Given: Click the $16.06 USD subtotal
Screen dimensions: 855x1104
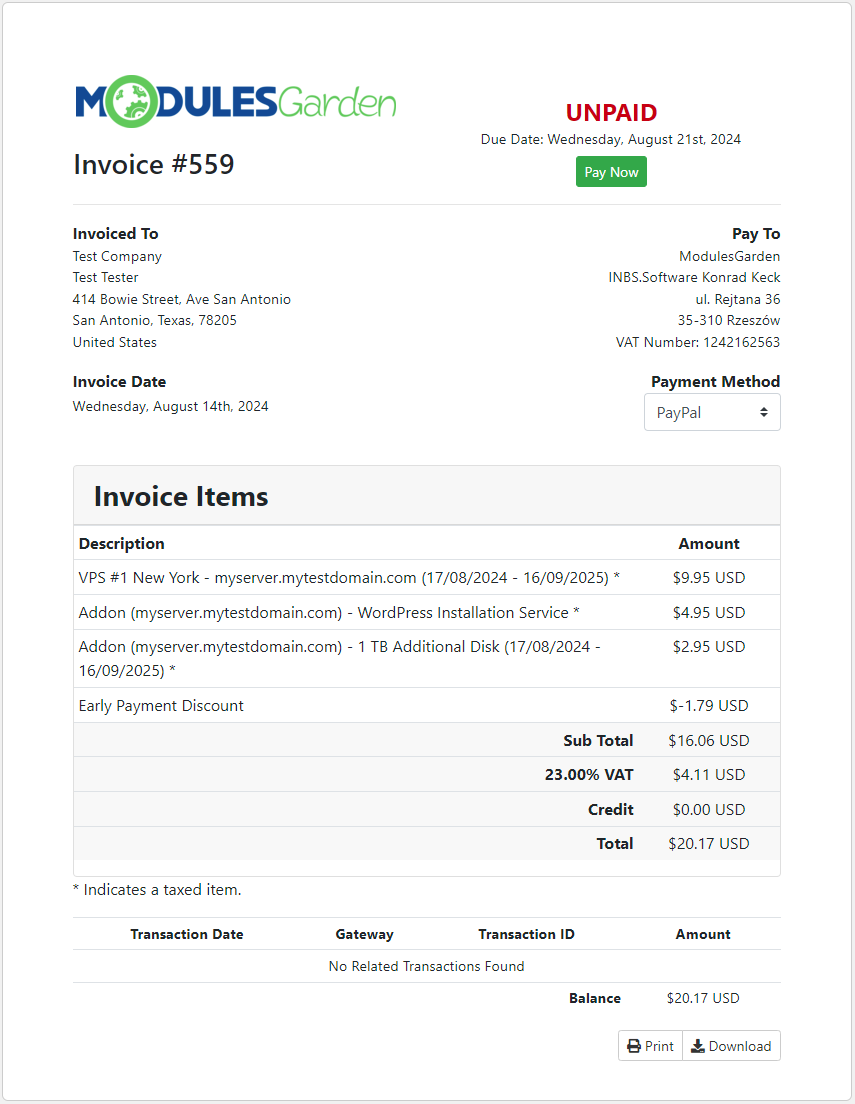Looking at the screenshot, I should (709, 741).
